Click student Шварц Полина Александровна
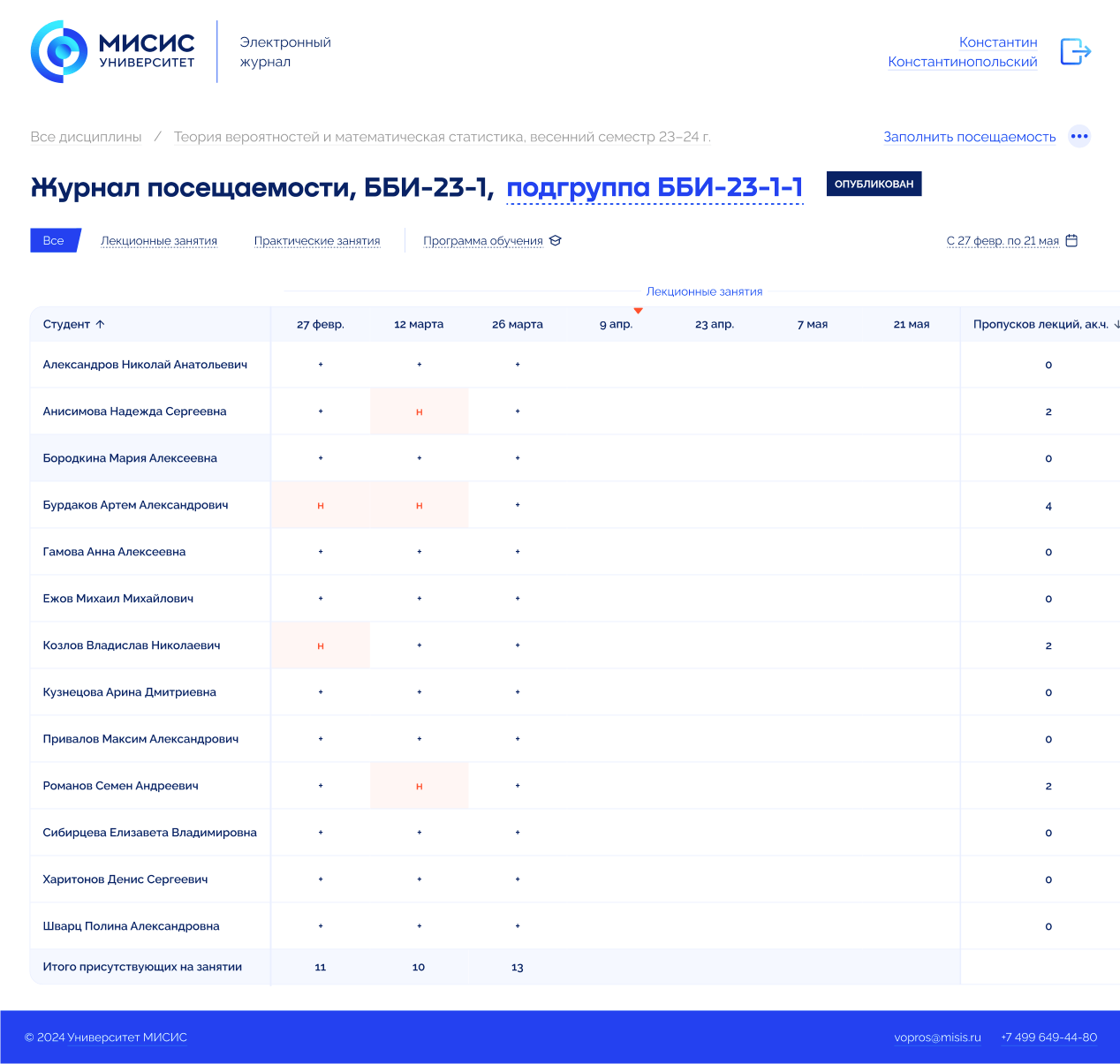This screenshot has height=1064, width=1120. [131, 926]
